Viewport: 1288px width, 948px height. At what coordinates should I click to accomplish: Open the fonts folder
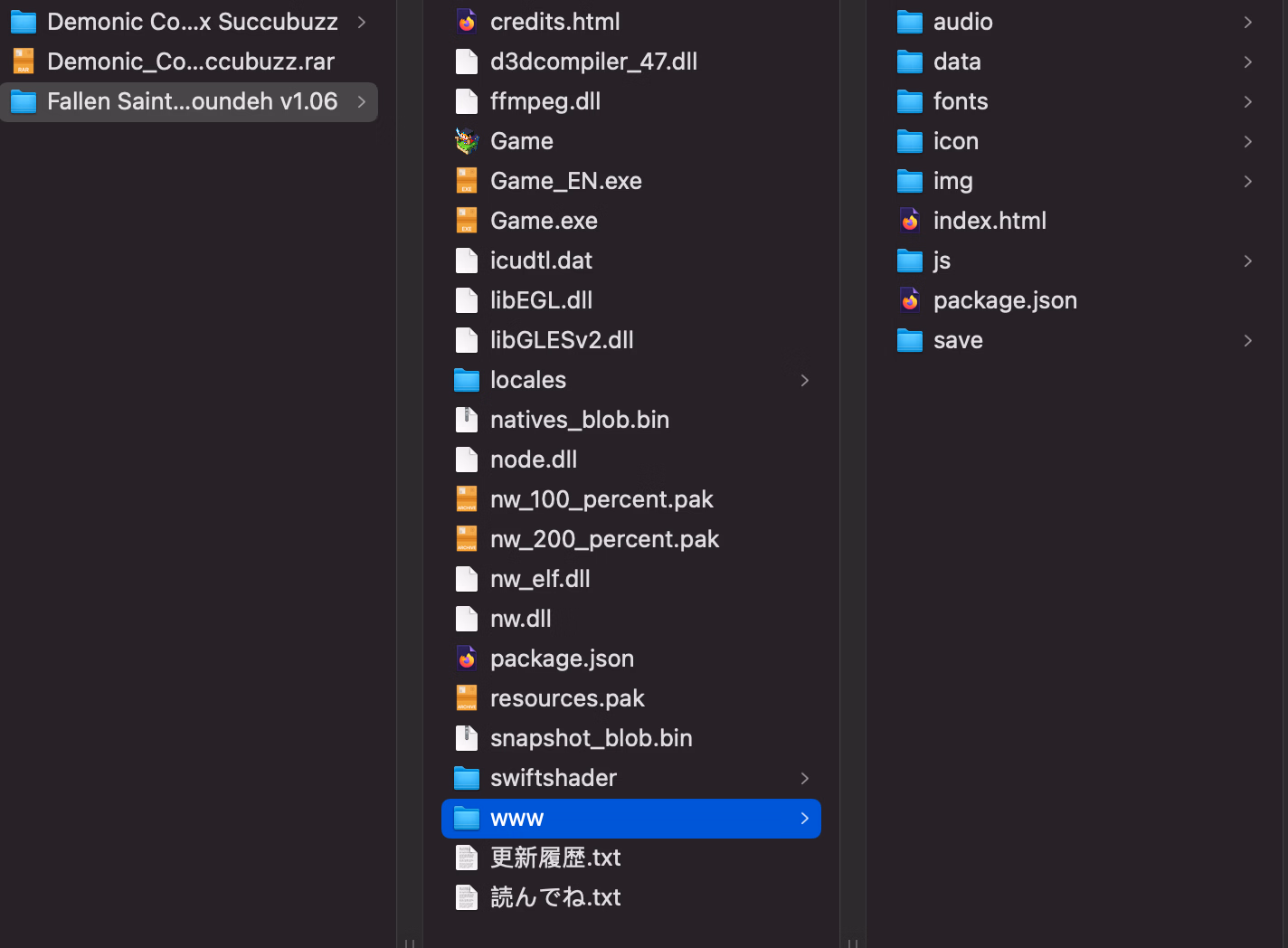tap(961, 101)
